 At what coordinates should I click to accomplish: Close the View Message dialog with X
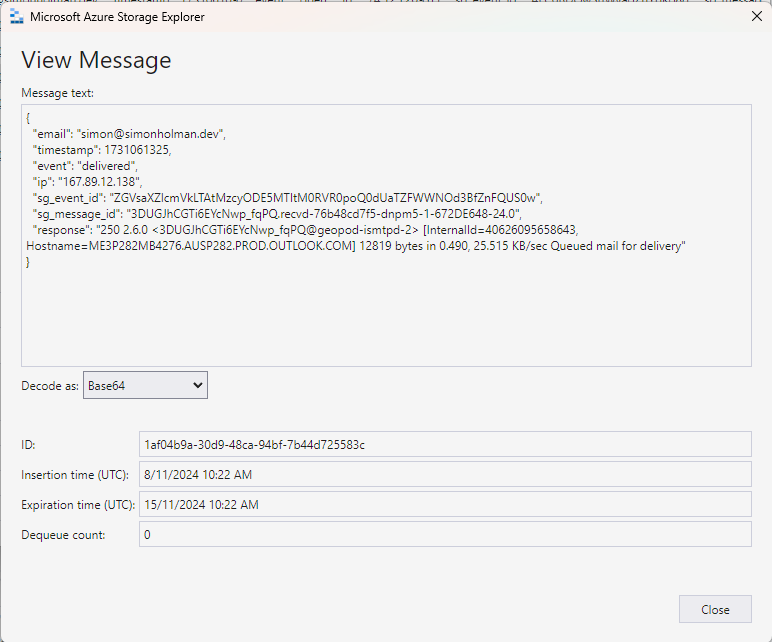pyautogui.click(x=757, y=16)
